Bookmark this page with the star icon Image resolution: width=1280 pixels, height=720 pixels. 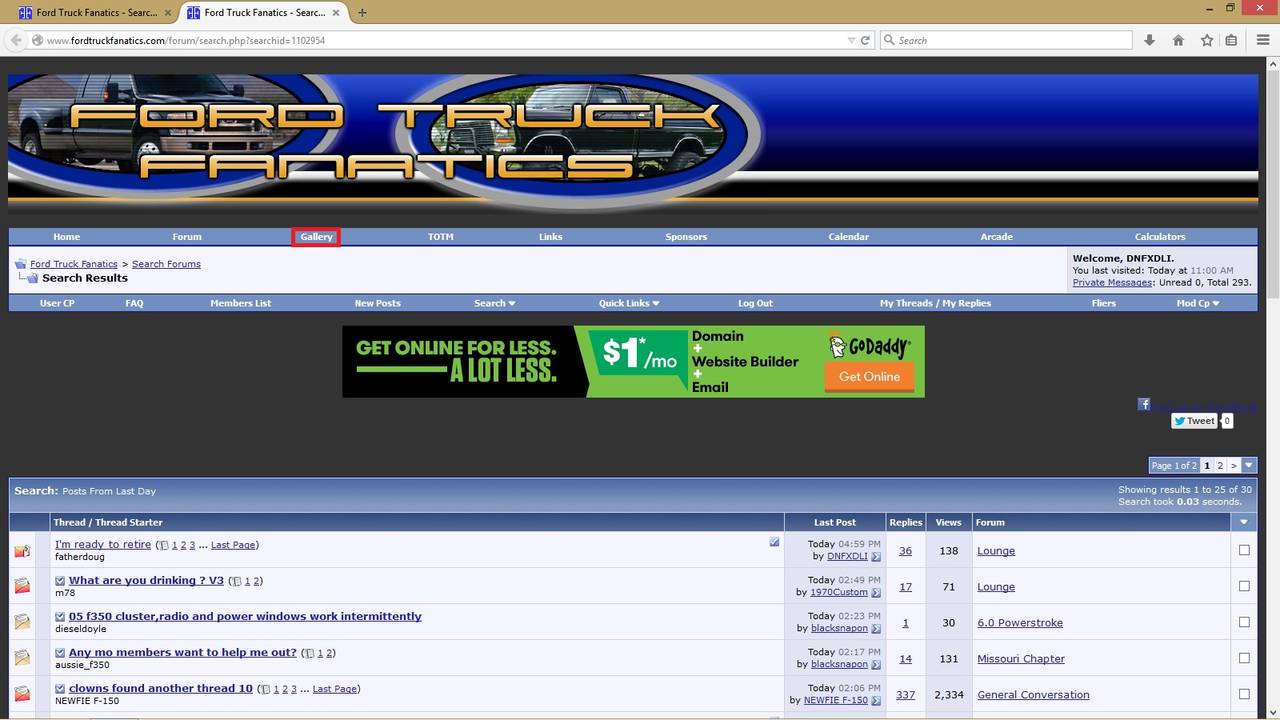coord(1206,40)
